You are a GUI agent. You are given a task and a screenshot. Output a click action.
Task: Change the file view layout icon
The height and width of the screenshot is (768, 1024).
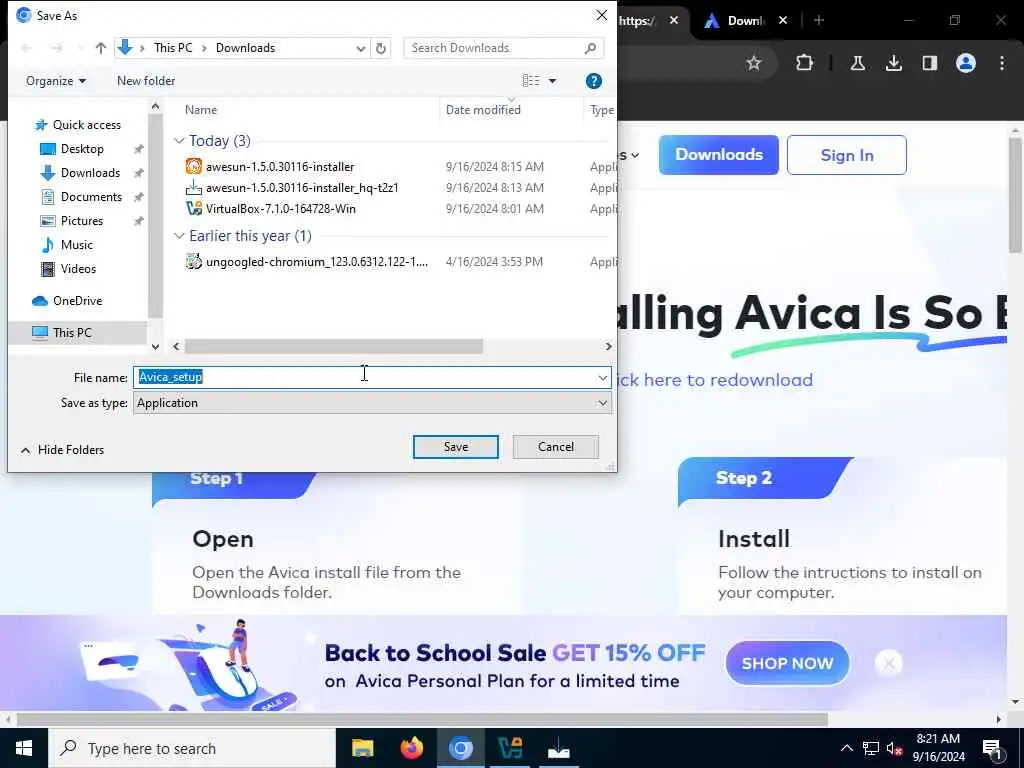pyautogui.click(x=531, y=80)
